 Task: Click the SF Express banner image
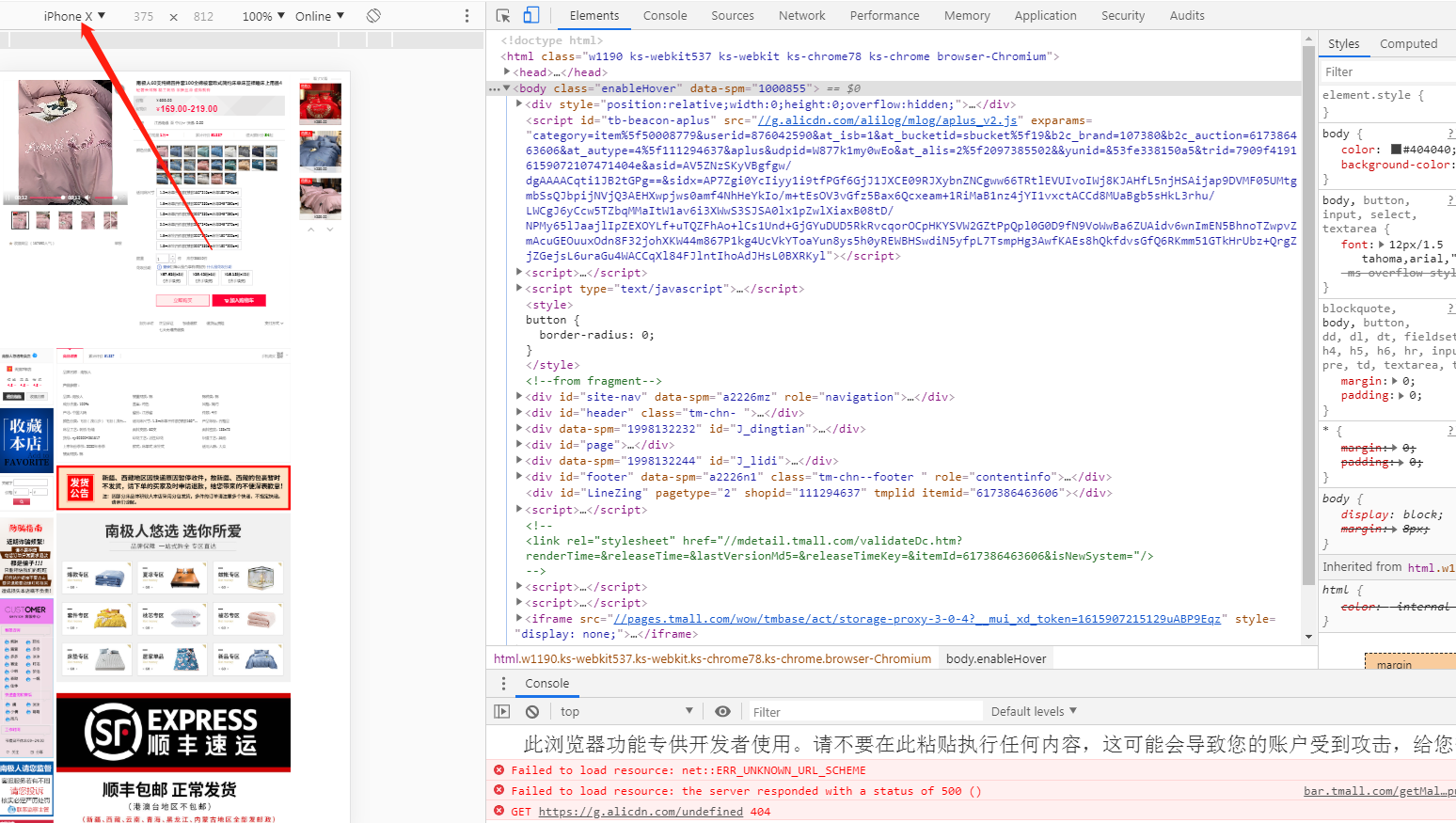173,734
